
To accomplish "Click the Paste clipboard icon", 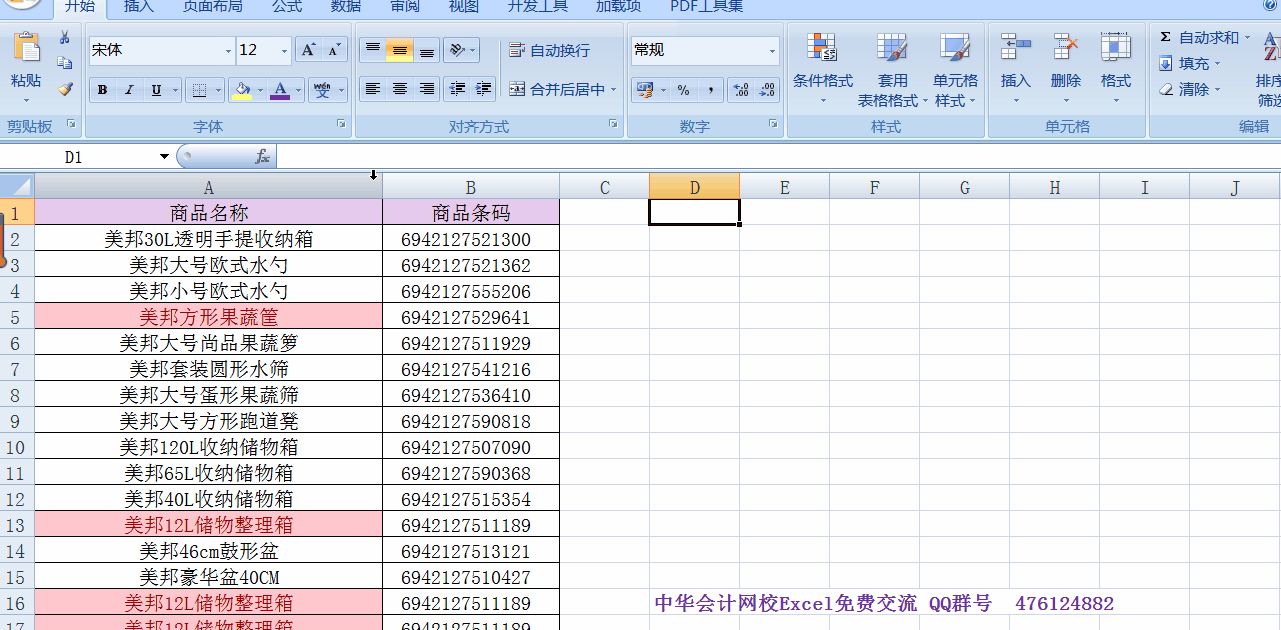I will [x=26, y=47].
